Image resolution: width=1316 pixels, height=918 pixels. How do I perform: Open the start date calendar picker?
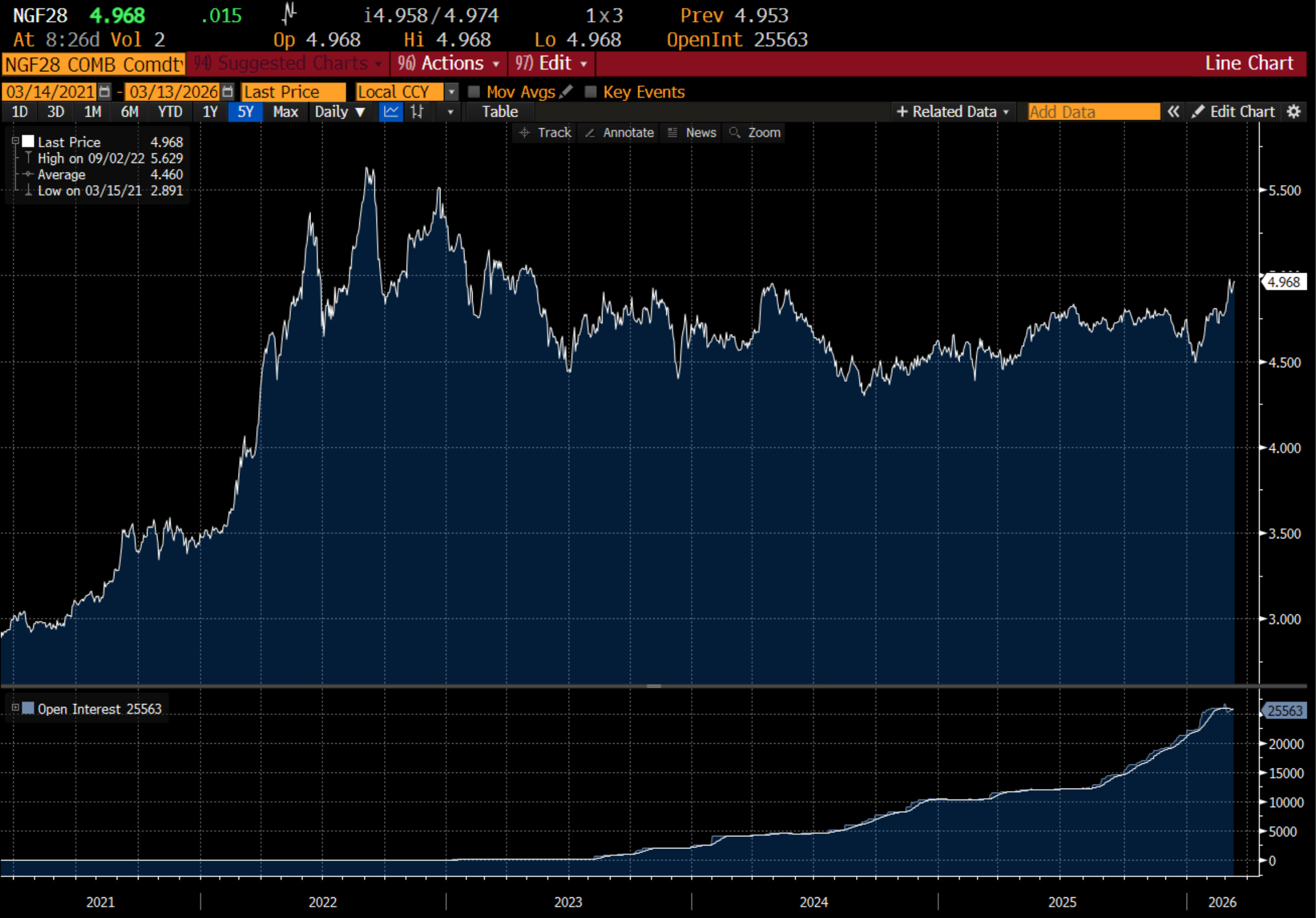(x=104, y=92)
